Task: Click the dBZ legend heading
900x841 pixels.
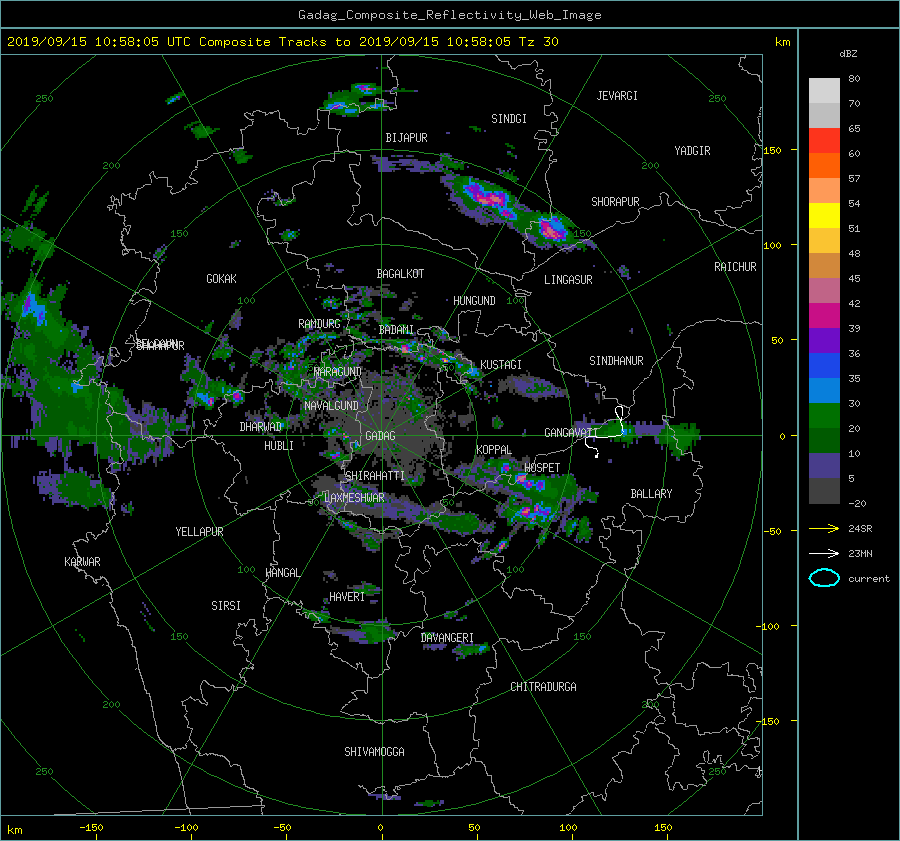Action: pyautogui.click(x=848, y=54)
